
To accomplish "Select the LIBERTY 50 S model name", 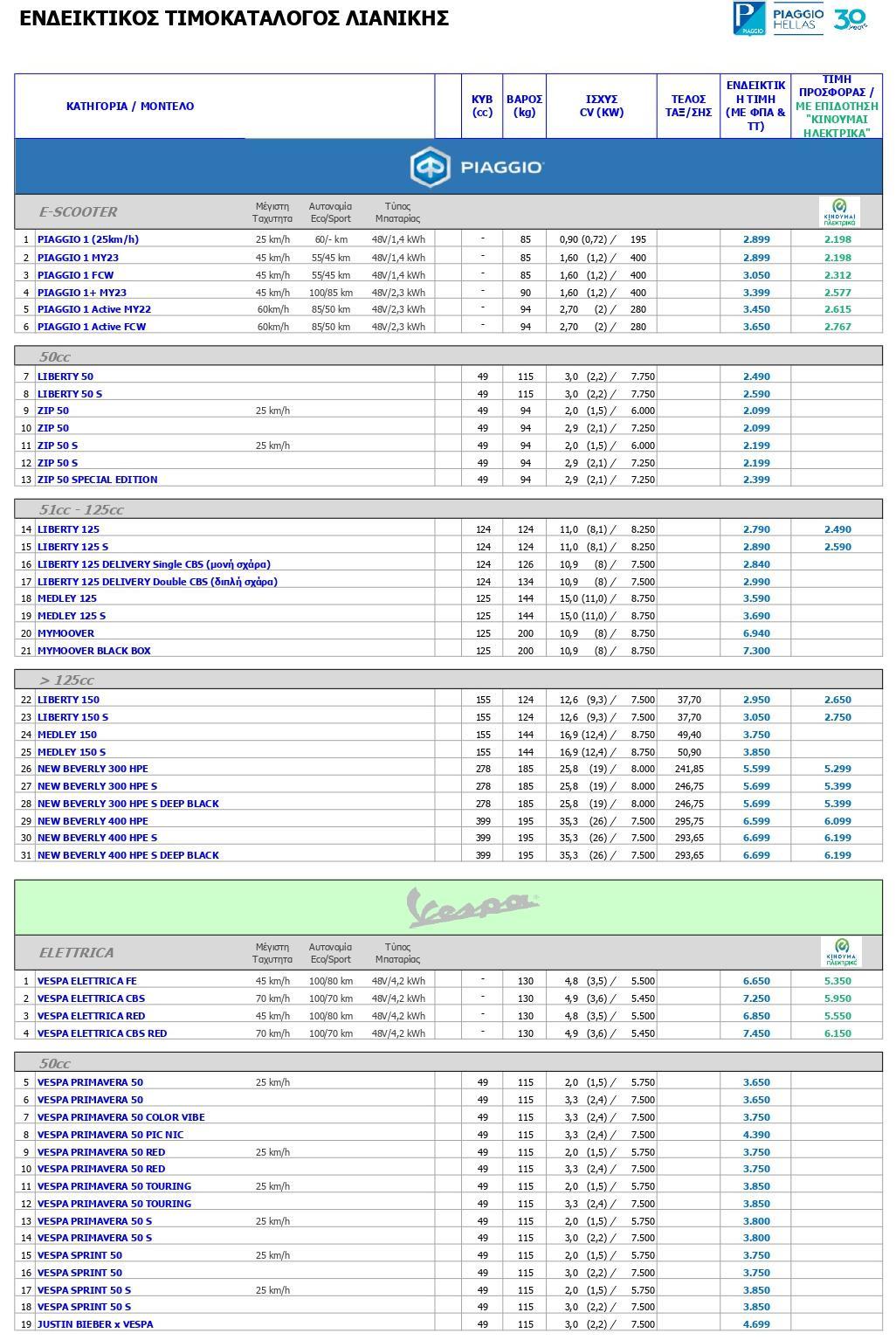I will coord(70,394).
